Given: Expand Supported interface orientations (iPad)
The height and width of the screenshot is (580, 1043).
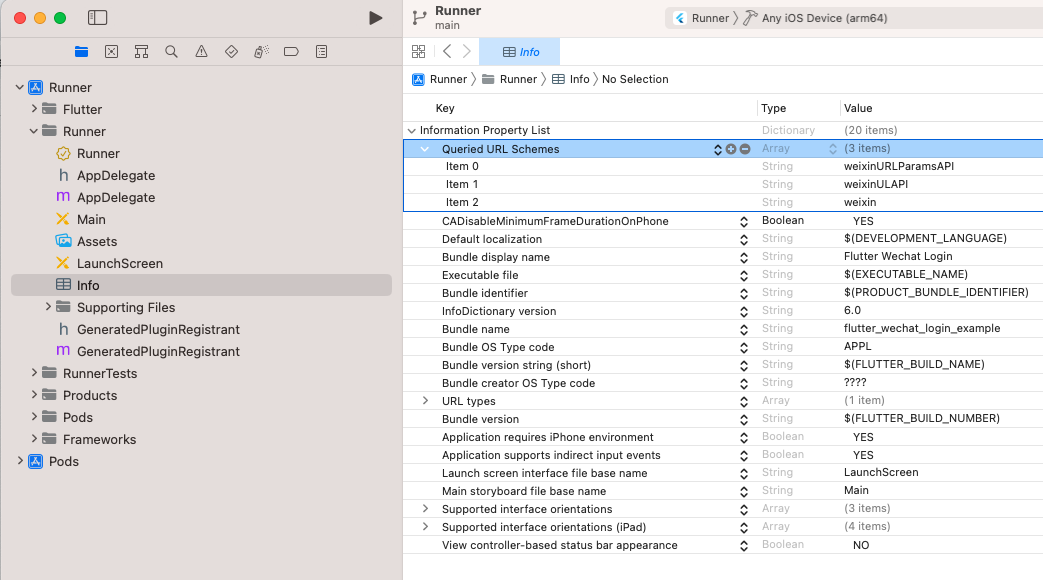Looking at the screenshot, I should [x=426, y=526].
